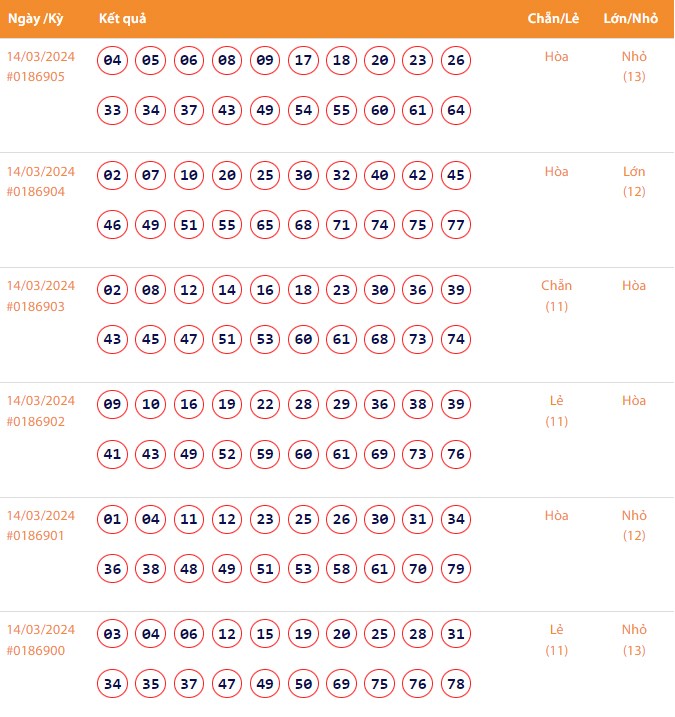Click "Lớn (12)" result of draw #0186904

(634, 181)
